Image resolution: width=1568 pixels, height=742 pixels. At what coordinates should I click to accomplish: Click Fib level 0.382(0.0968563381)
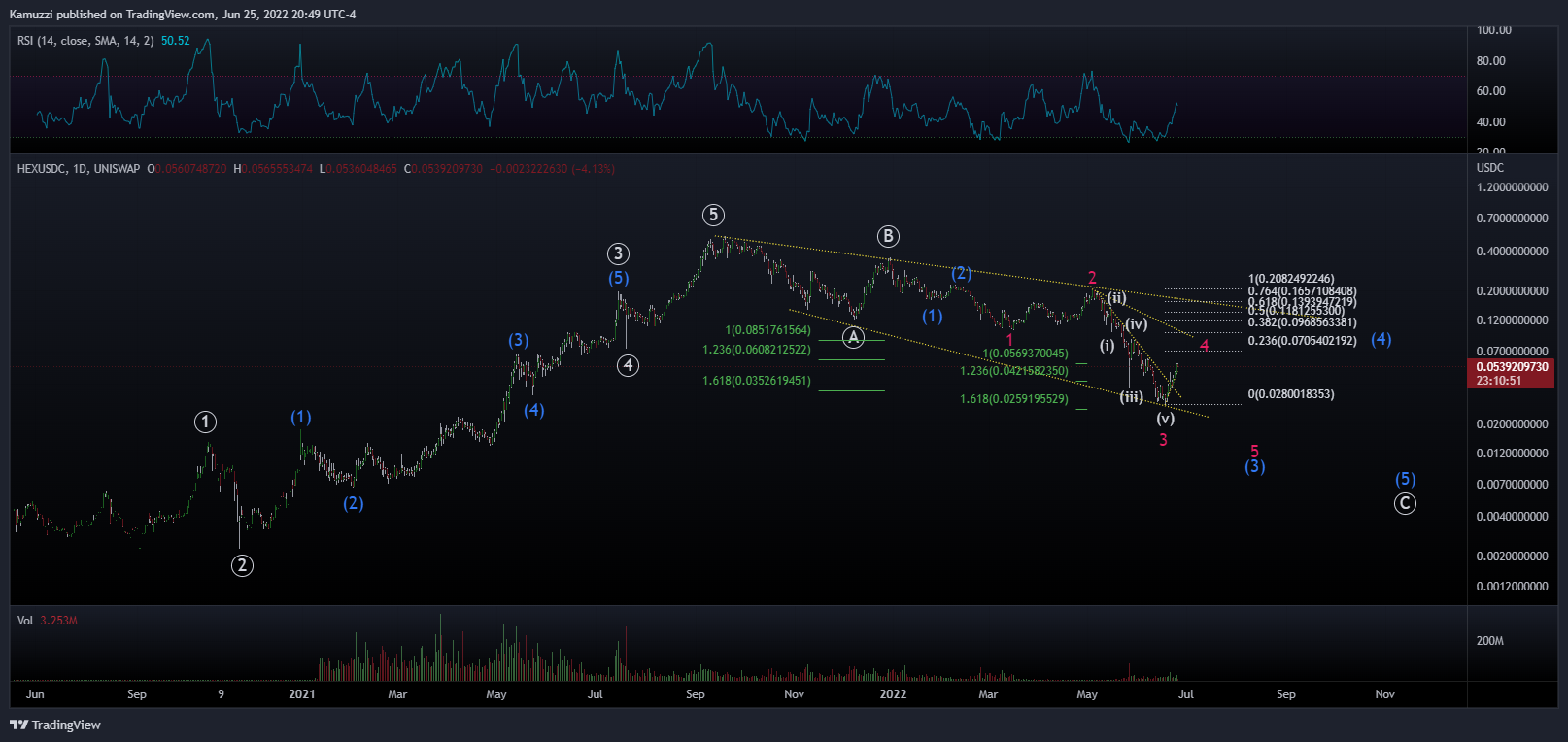click(x=1303, y=322)
